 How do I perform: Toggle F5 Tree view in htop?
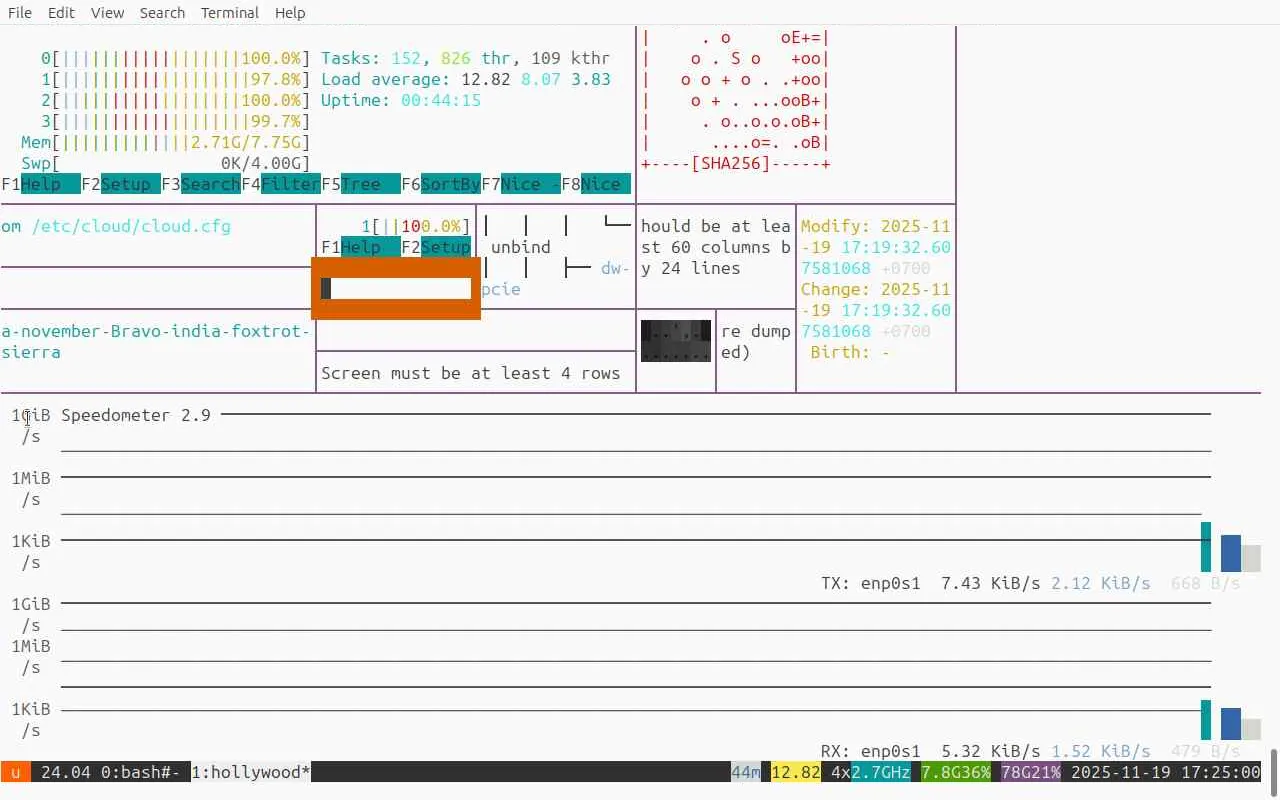coord(361,184)
